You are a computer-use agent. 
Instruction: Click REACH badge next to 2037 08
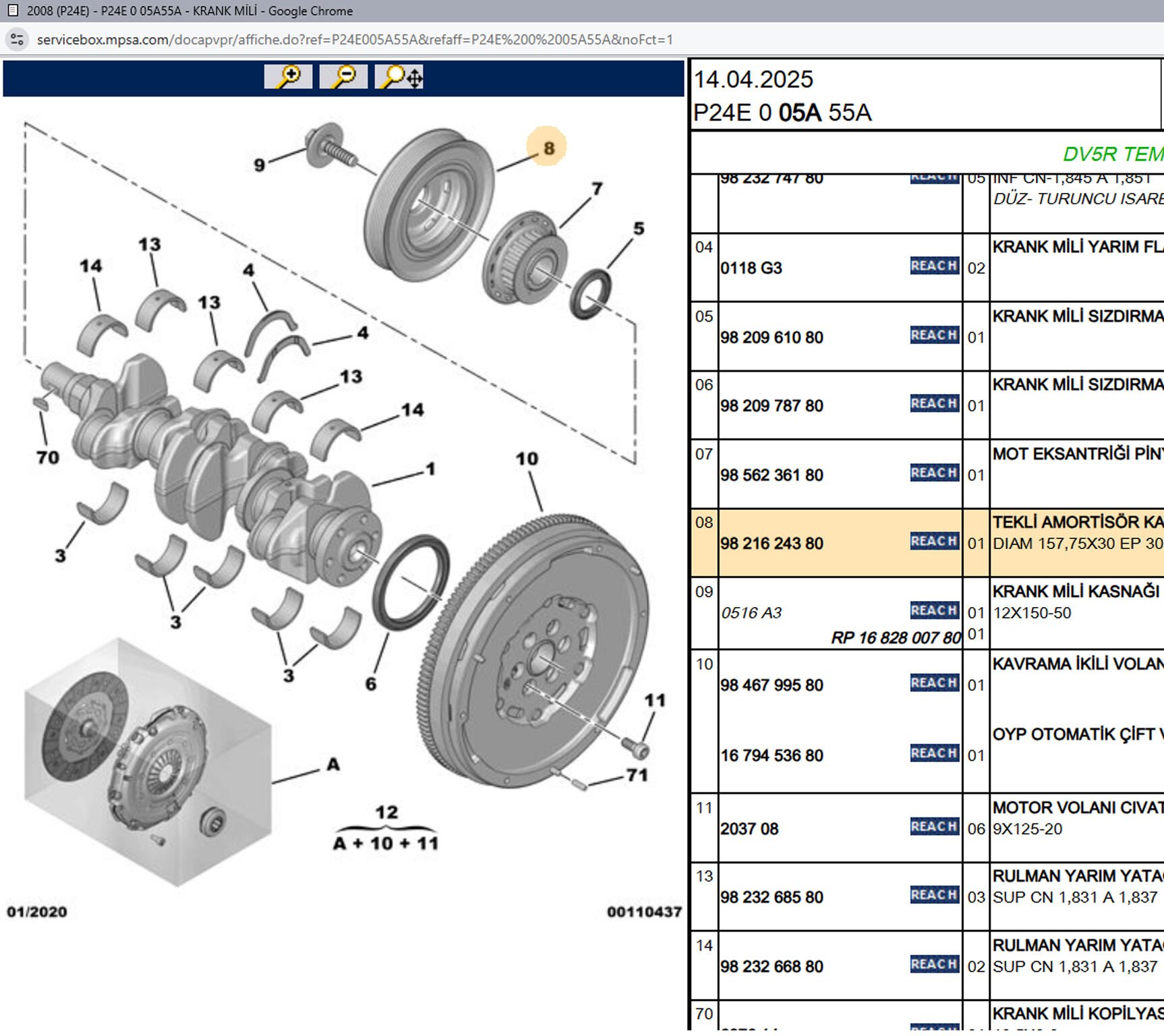[x=934, y=827]
